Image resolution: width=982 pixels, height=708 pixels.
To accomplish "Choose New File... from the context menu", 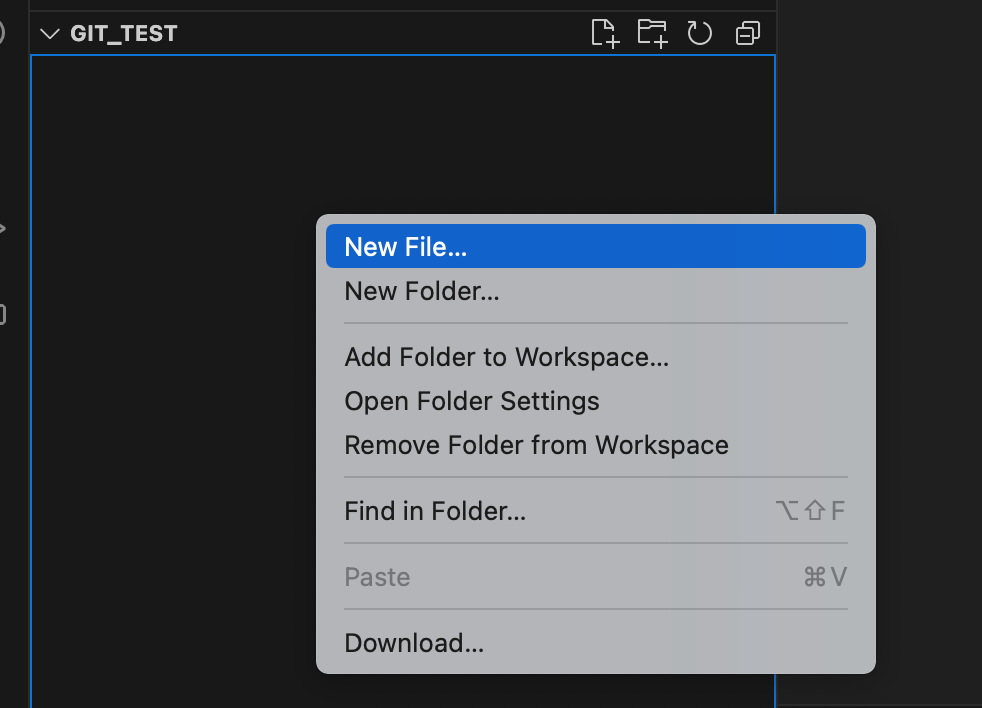I will point(596,246).
